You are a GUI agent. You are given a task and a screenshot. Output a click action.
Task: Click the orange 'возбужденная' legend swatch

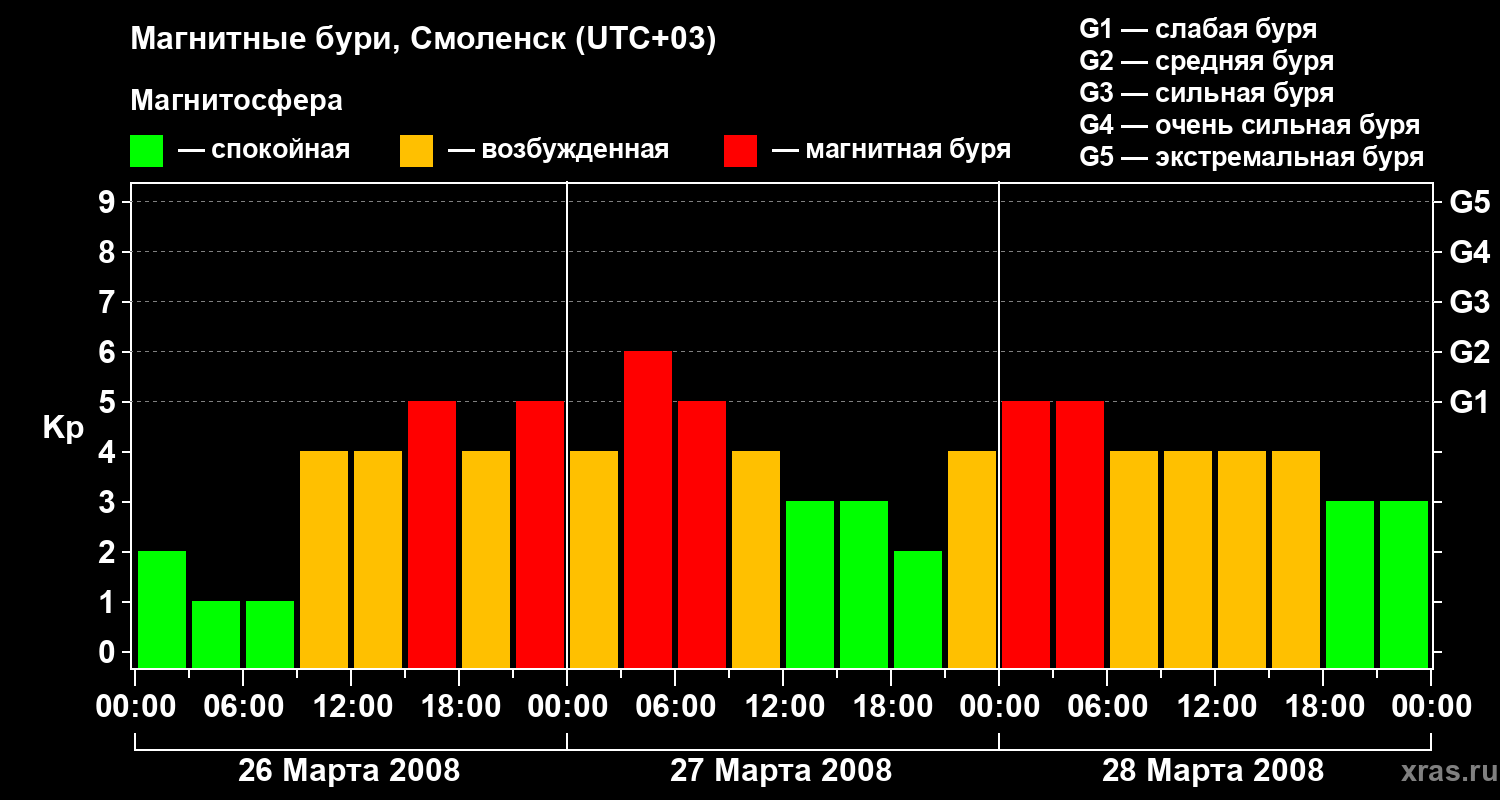coord(416,151)
